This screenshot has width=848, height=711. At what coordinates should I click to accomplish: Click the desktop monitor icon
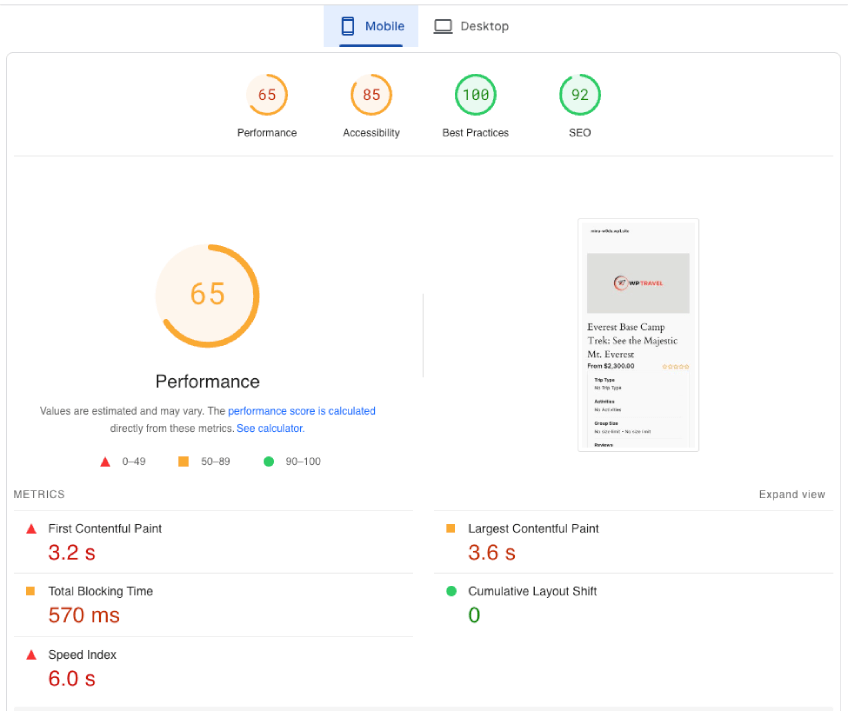pyautogui.click(x=443, y=26)
